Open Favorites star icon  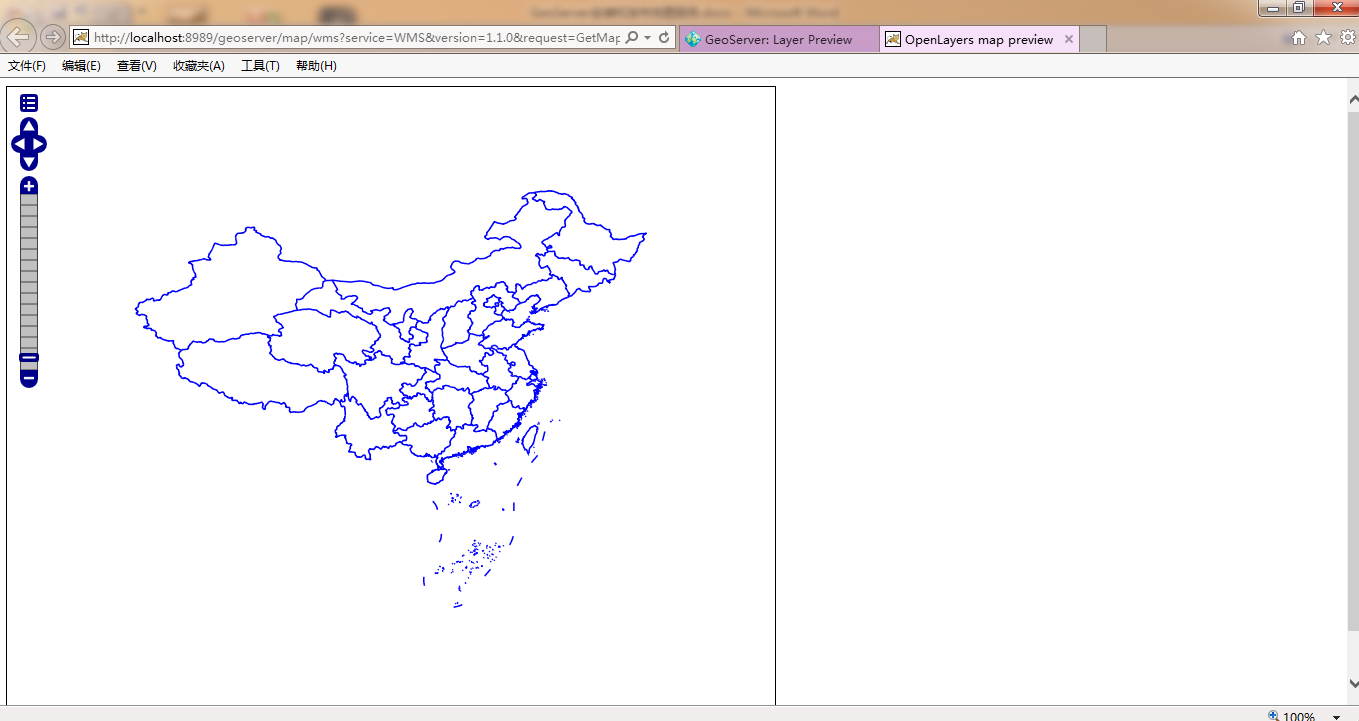(1323, 38)
